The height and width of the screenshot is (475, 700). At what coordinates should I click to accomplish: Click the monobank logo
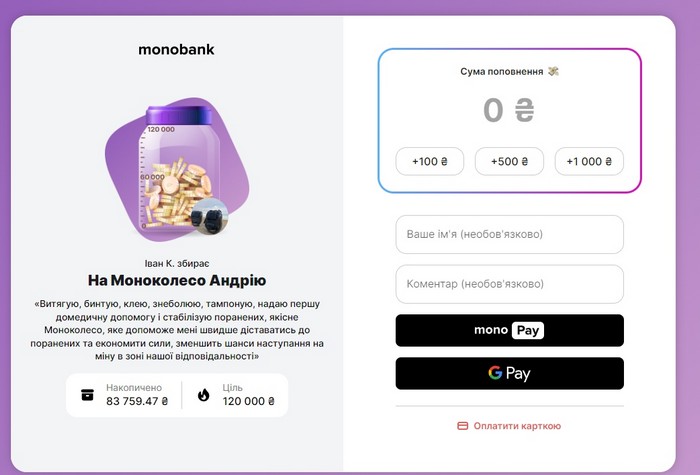176,49
